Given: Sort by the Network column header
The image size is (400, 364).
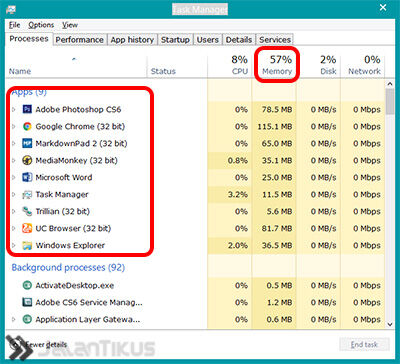Looking at the screenshot, I should 363,66.
